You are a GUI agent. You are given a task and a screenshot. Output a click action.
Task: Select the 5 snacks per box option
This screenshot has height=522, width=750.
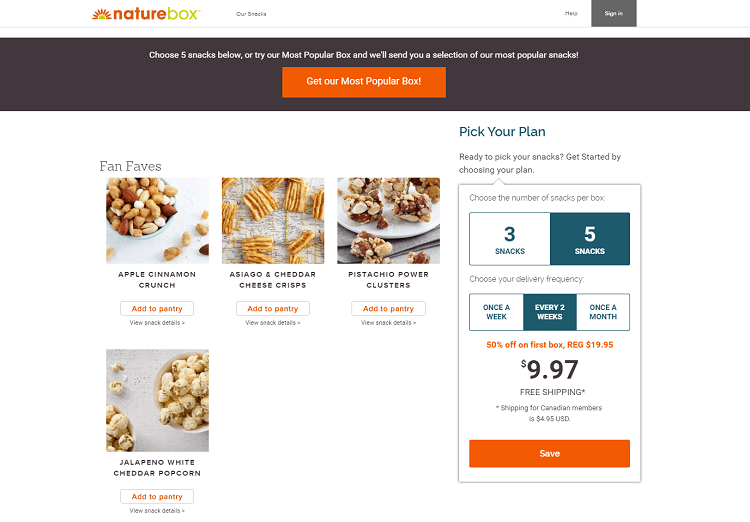pos(590,239)
